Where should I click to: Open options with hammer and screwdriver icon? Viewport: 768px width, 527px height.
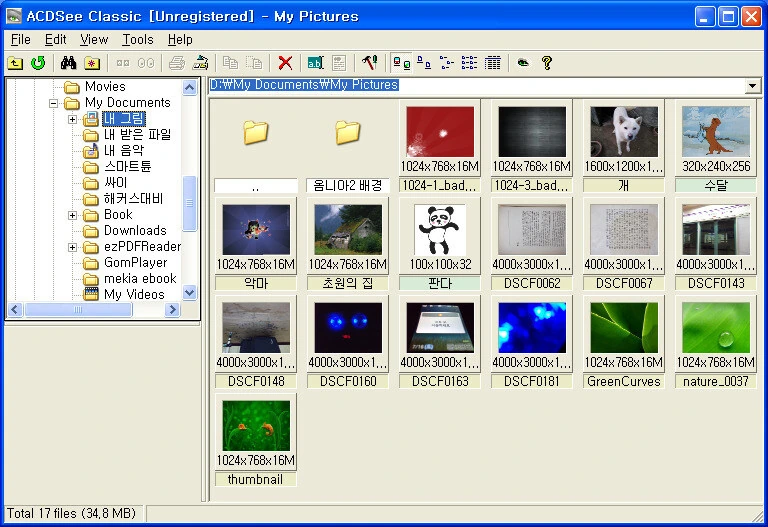(370, 63)
